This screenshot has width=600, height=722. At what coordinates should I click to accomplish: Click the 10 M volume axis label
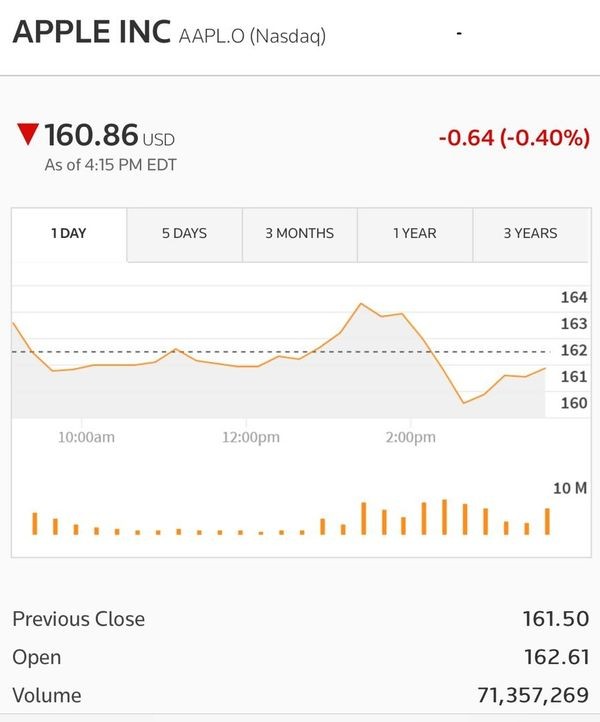click(x=569, y=488)
